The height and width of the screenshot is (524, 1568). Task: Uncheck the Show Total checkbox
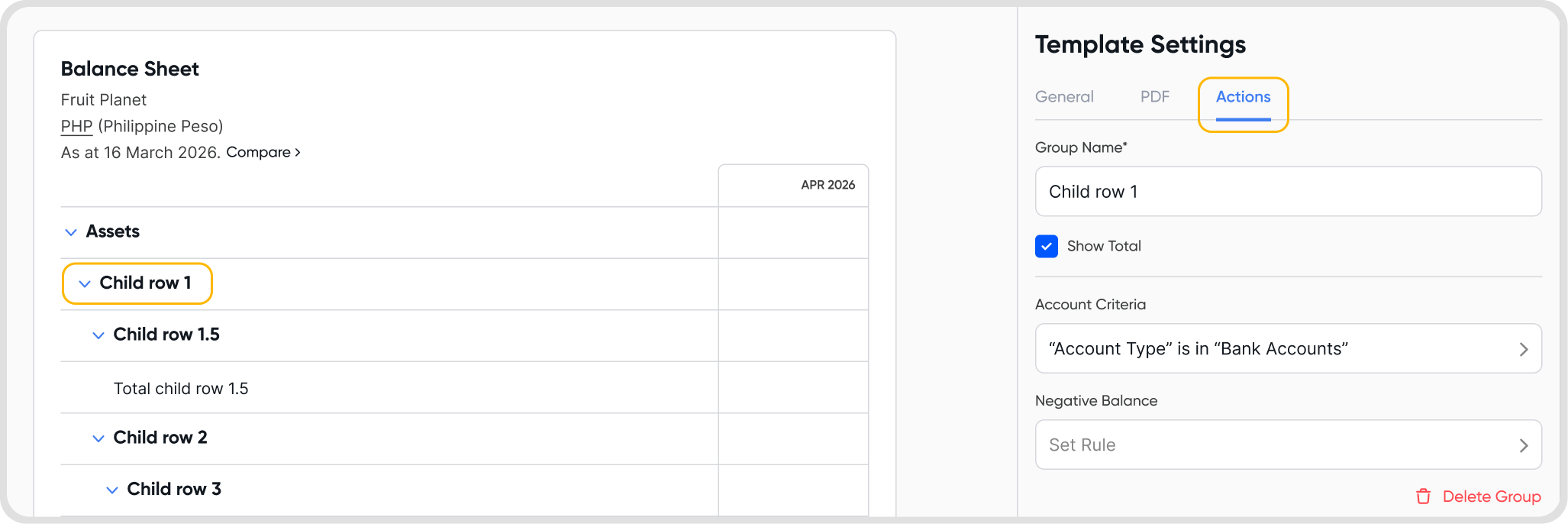click(x=1047, y=246)
